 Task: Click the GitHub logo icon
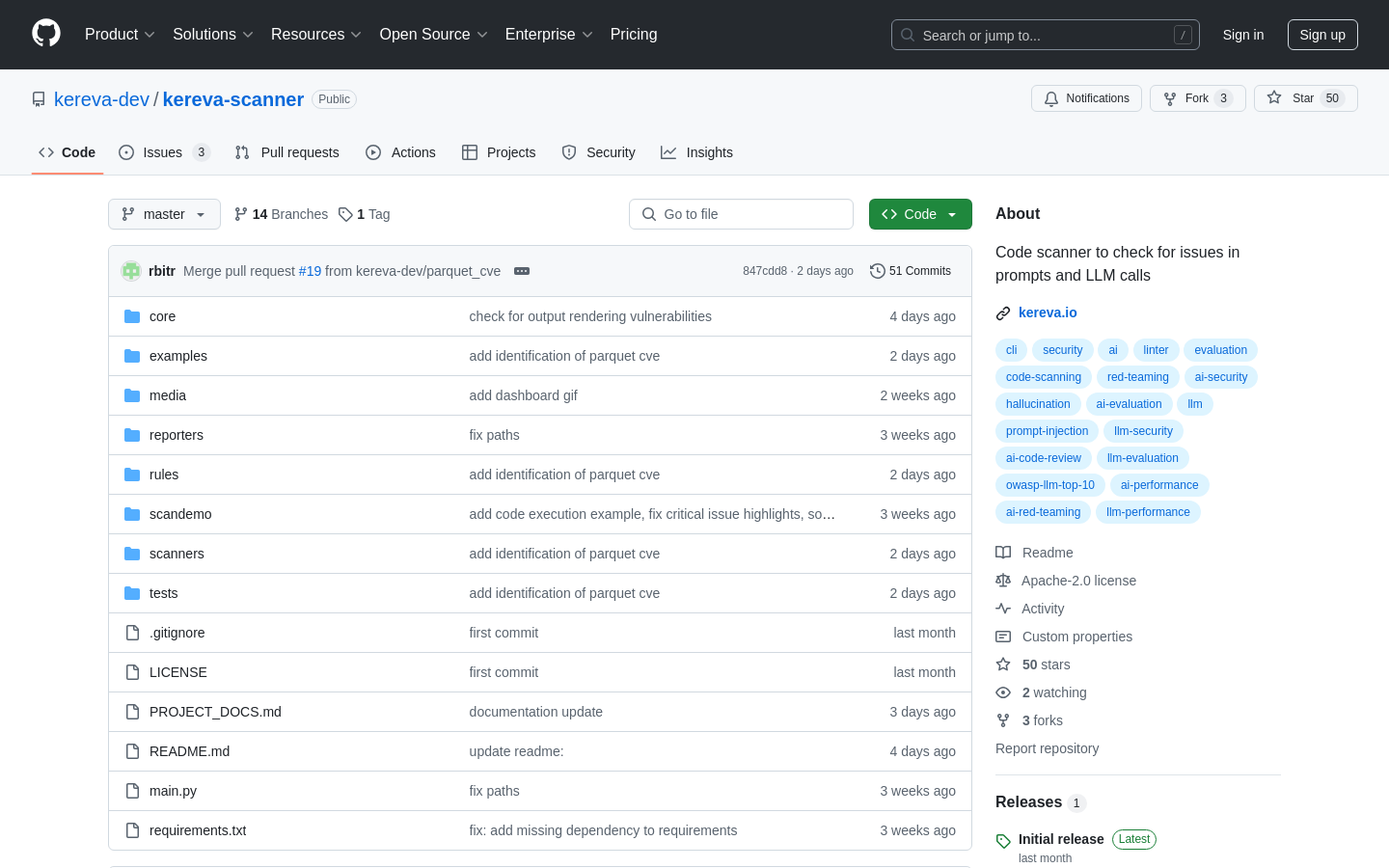coord(46,34)
